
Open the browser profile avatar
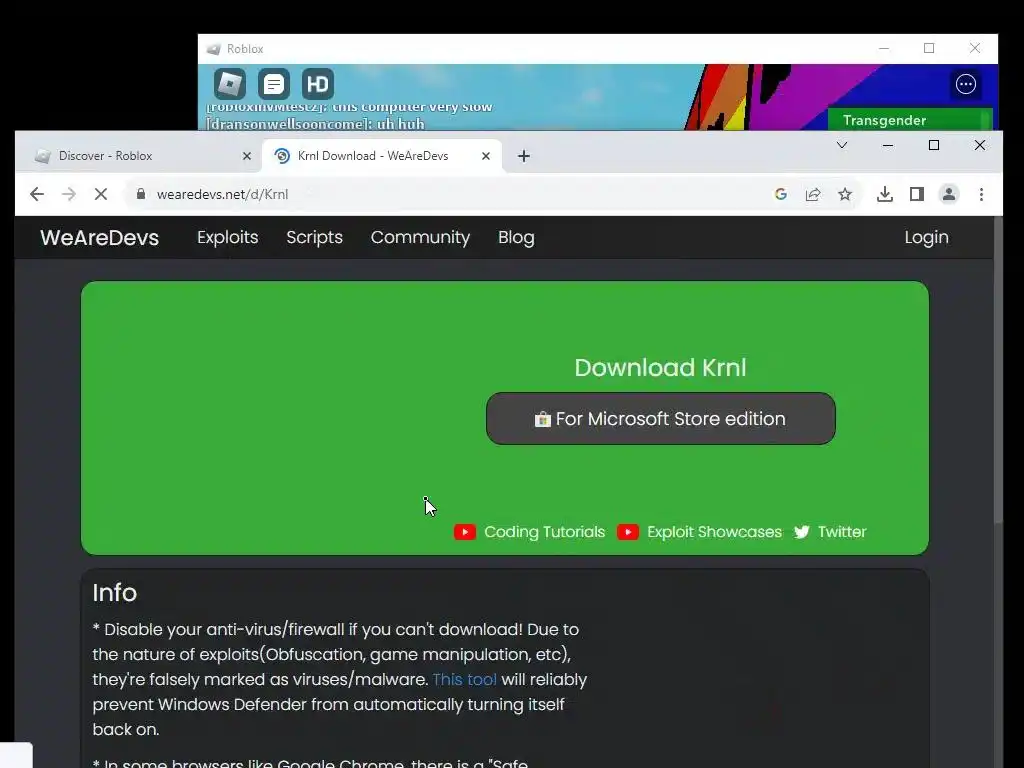click(x=949, y=194)
